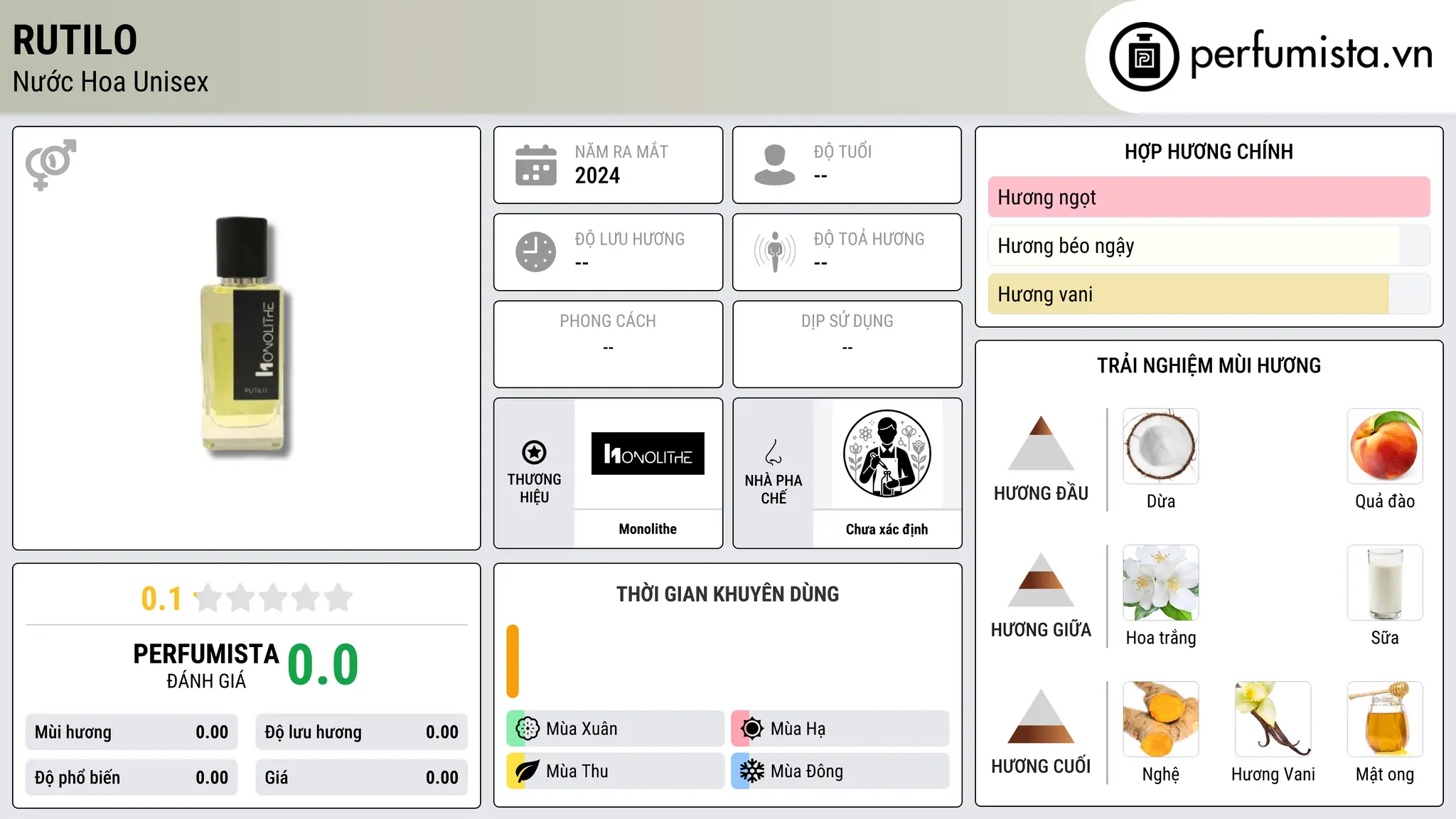
Task: Click the Độ toả hương label
Action: coord(869,239)
